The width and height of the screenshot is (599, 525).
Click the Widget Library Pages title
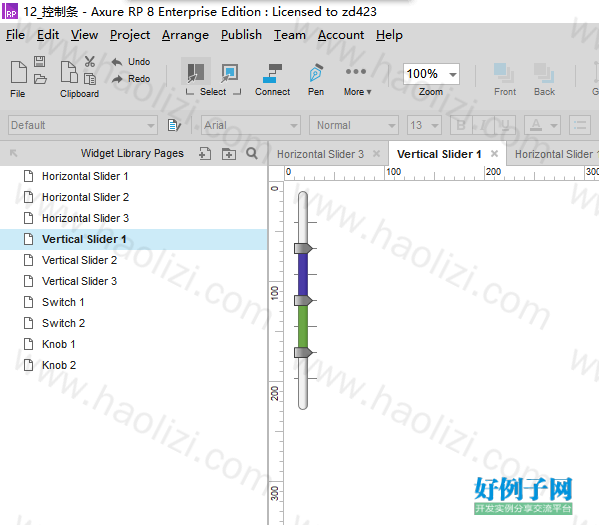coord(132,153)
